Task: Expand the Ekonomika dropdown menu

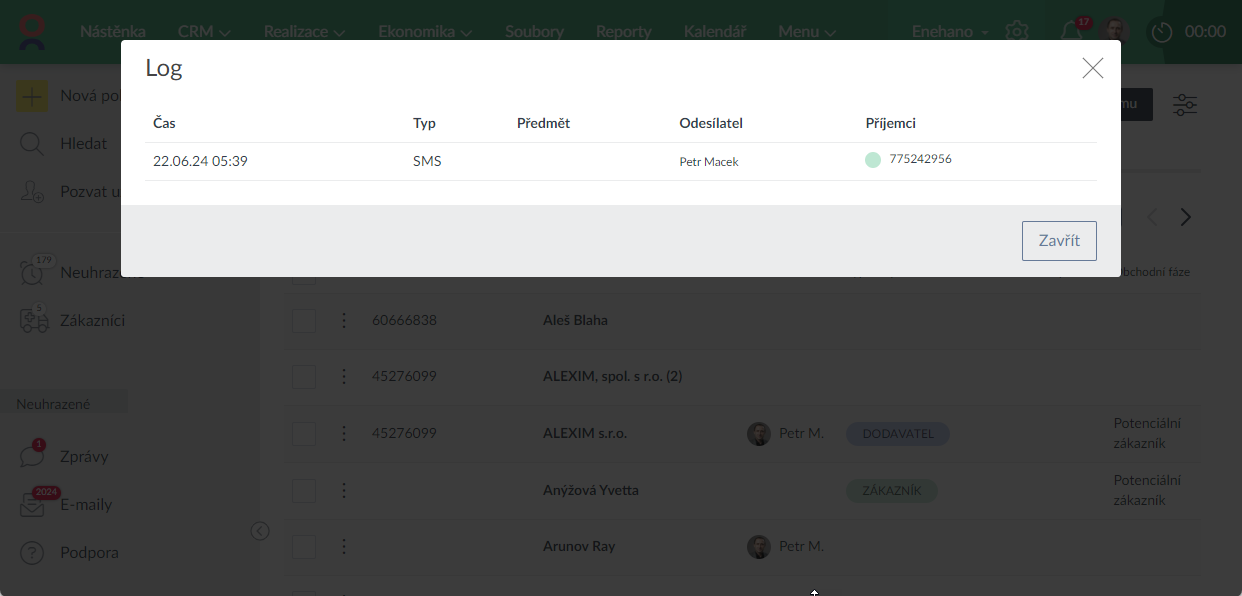Action: [424, 31]
